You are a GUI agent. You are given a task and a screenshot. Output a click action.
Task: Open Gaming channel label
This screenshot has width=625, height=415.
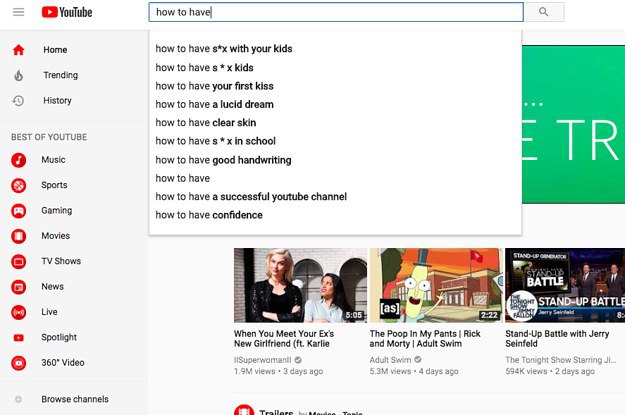57,210
